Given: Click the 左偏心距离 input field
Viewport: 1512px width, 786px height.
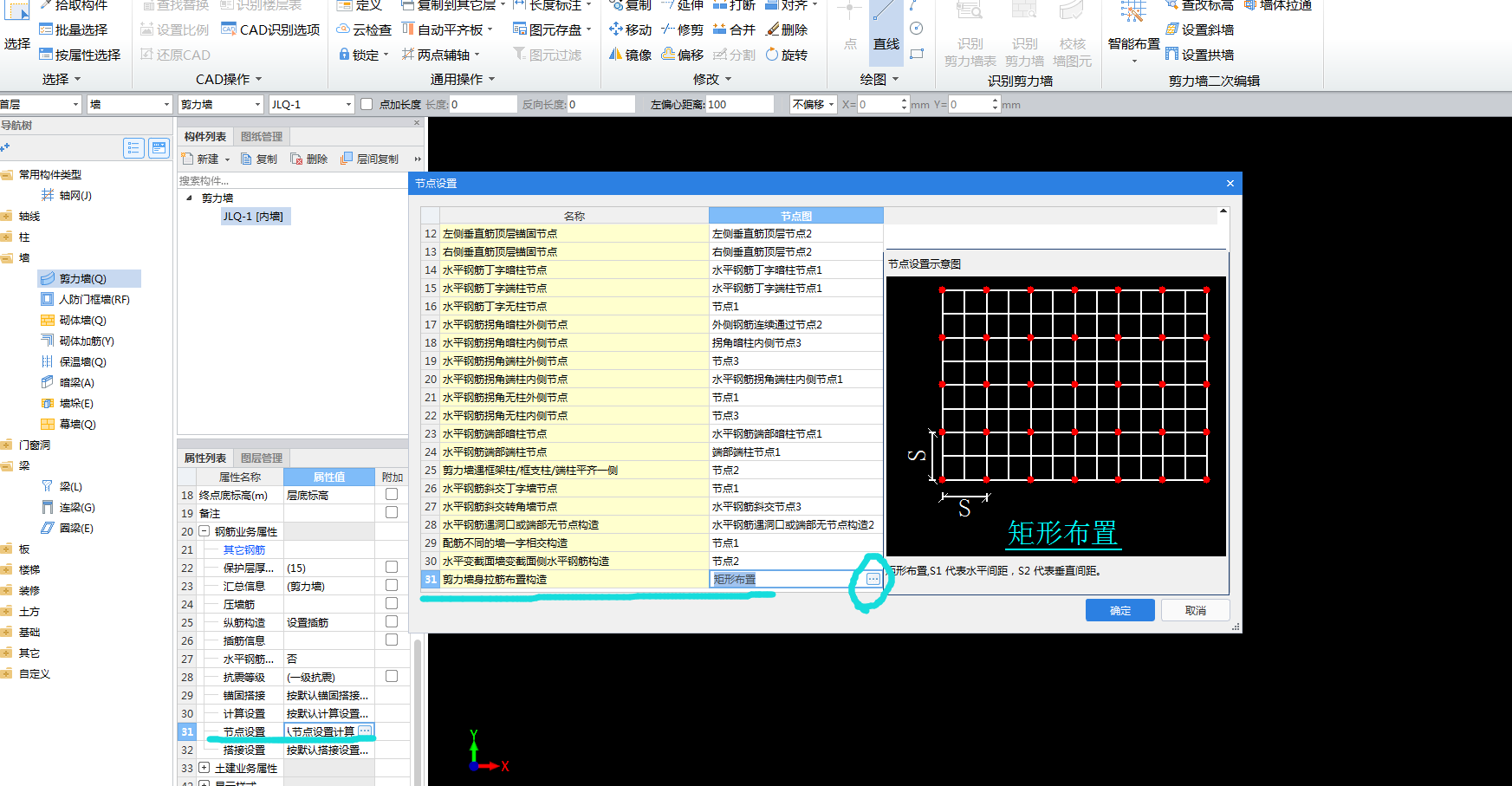Looking at the screenshot, I should click(x=739, y=104).
